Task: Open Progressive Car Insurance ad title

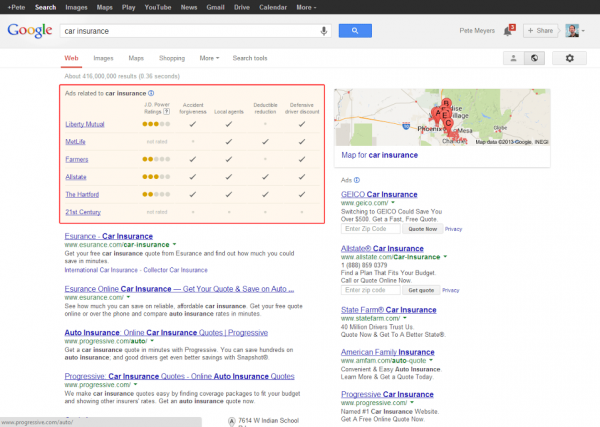Action: click(x=387, y=394)
